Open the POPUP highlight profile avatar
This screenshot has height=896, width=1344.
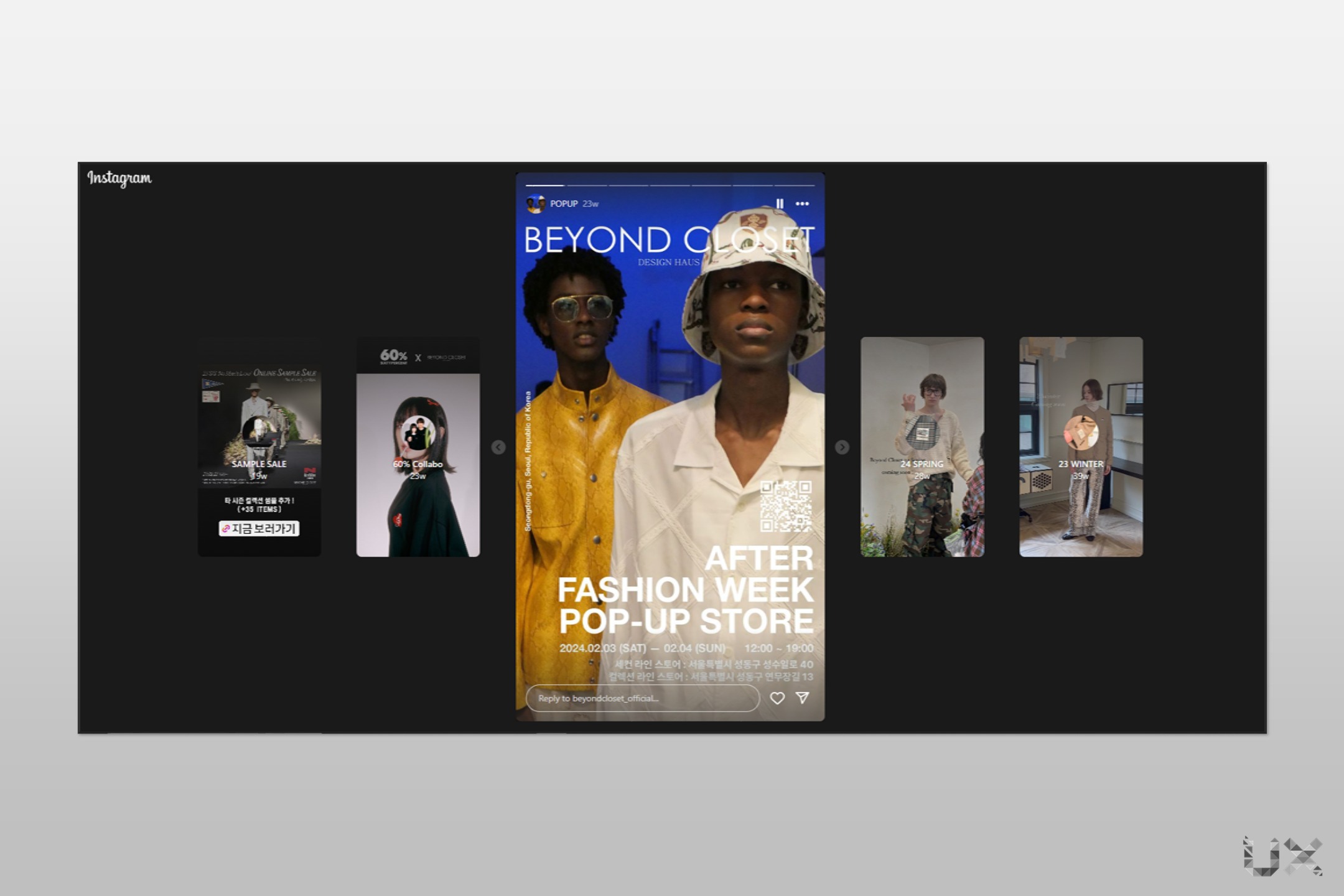point(535,203)
